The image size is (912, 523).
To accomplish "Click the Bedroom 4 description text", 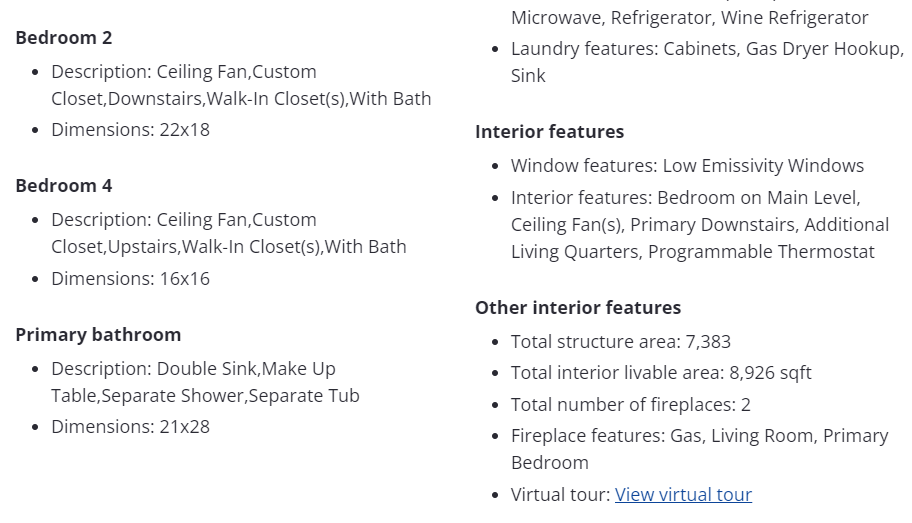I will [x=229, y=234].
